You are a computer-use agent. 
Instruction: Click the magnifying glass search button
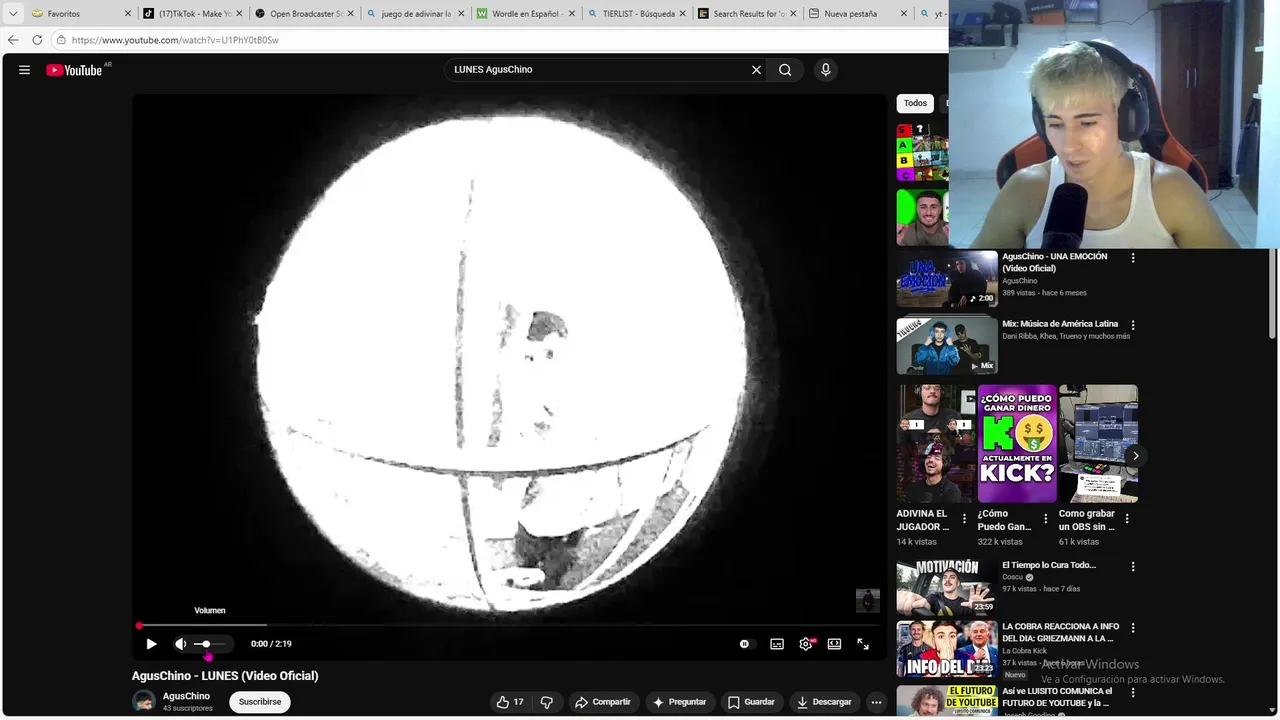point(785,70)
